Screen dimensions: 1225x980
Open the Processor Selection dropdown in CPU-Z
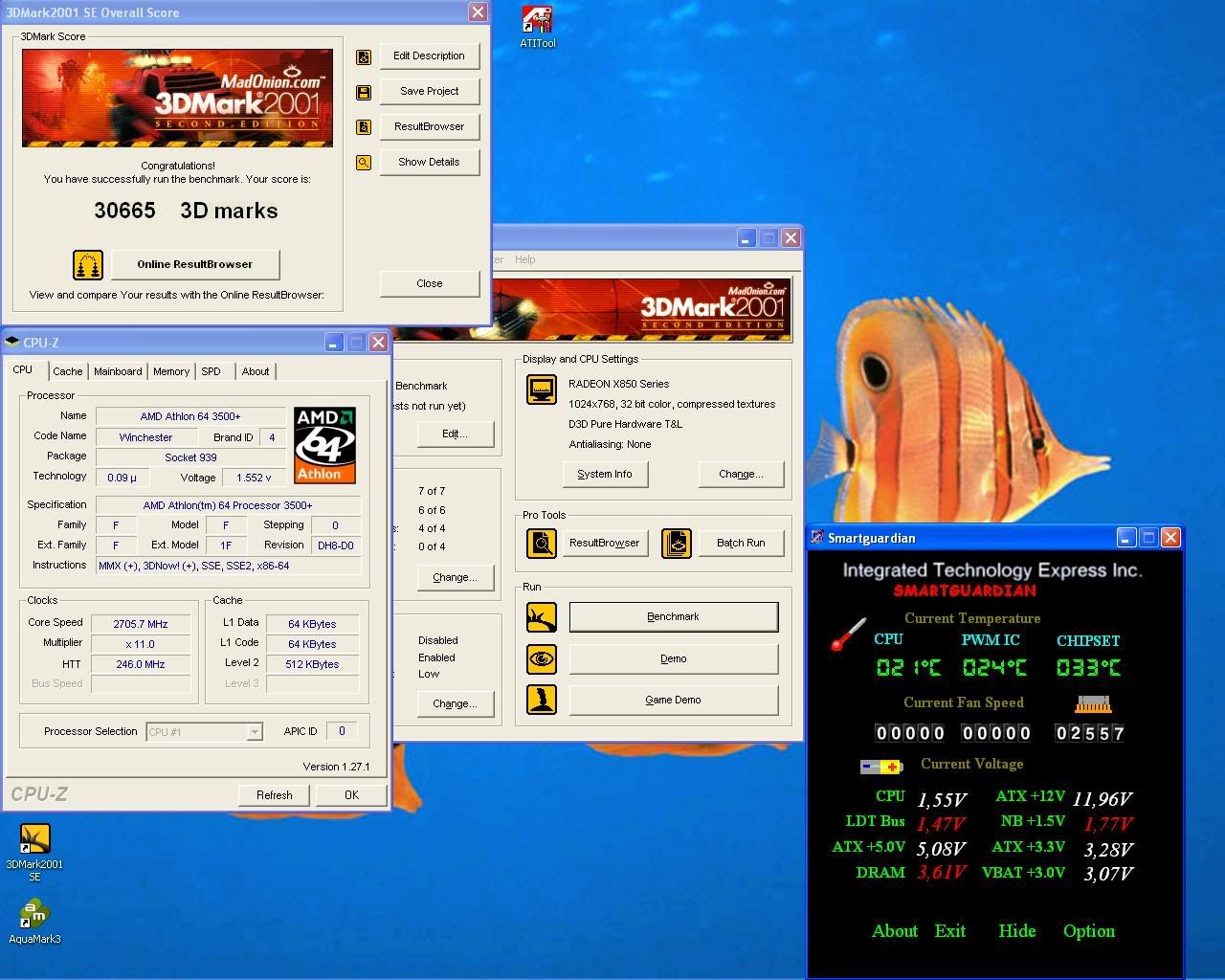(255, 732)
